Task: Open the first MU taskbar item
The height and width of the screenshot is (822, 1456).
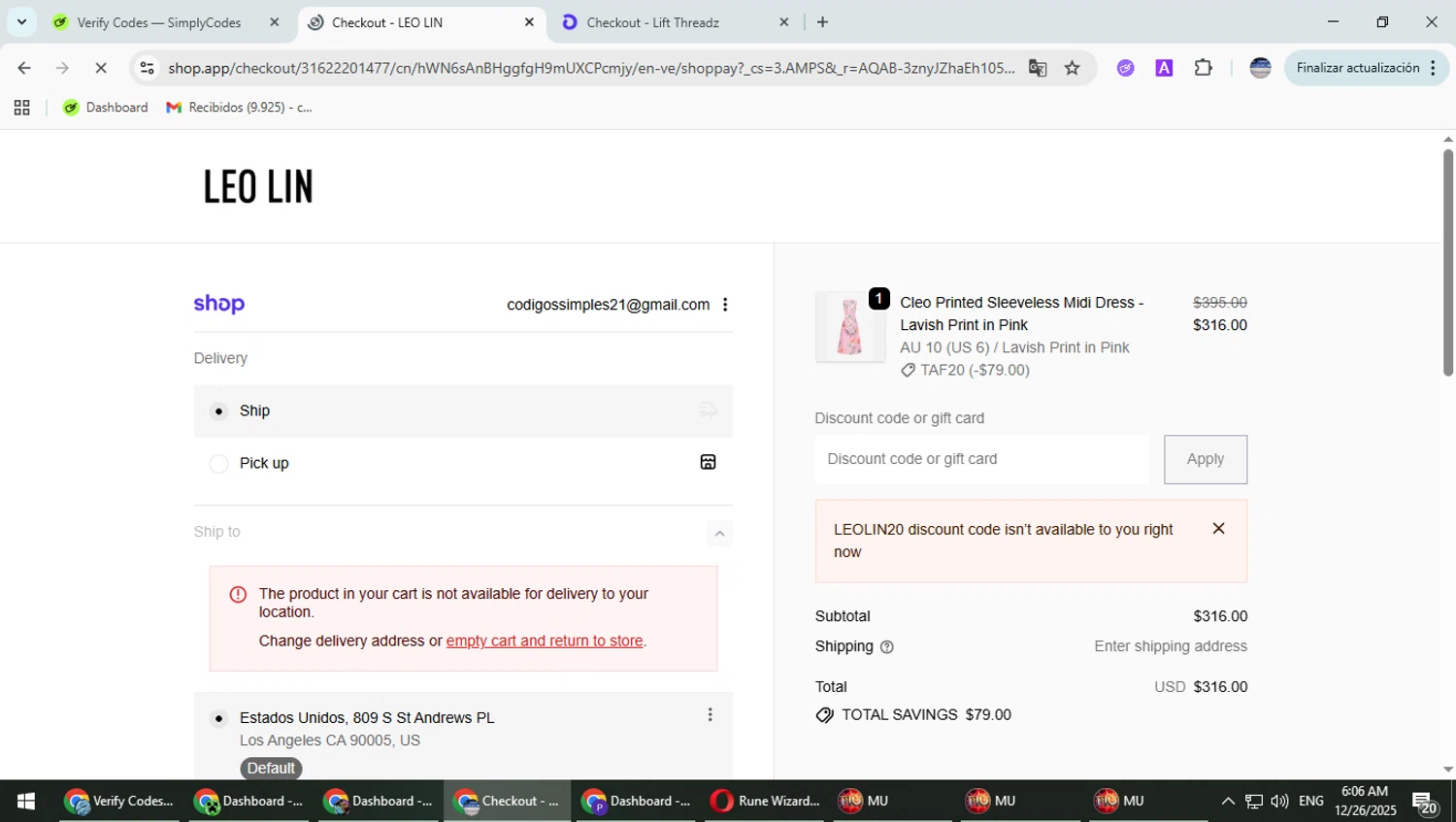Action: pos(864,802)
